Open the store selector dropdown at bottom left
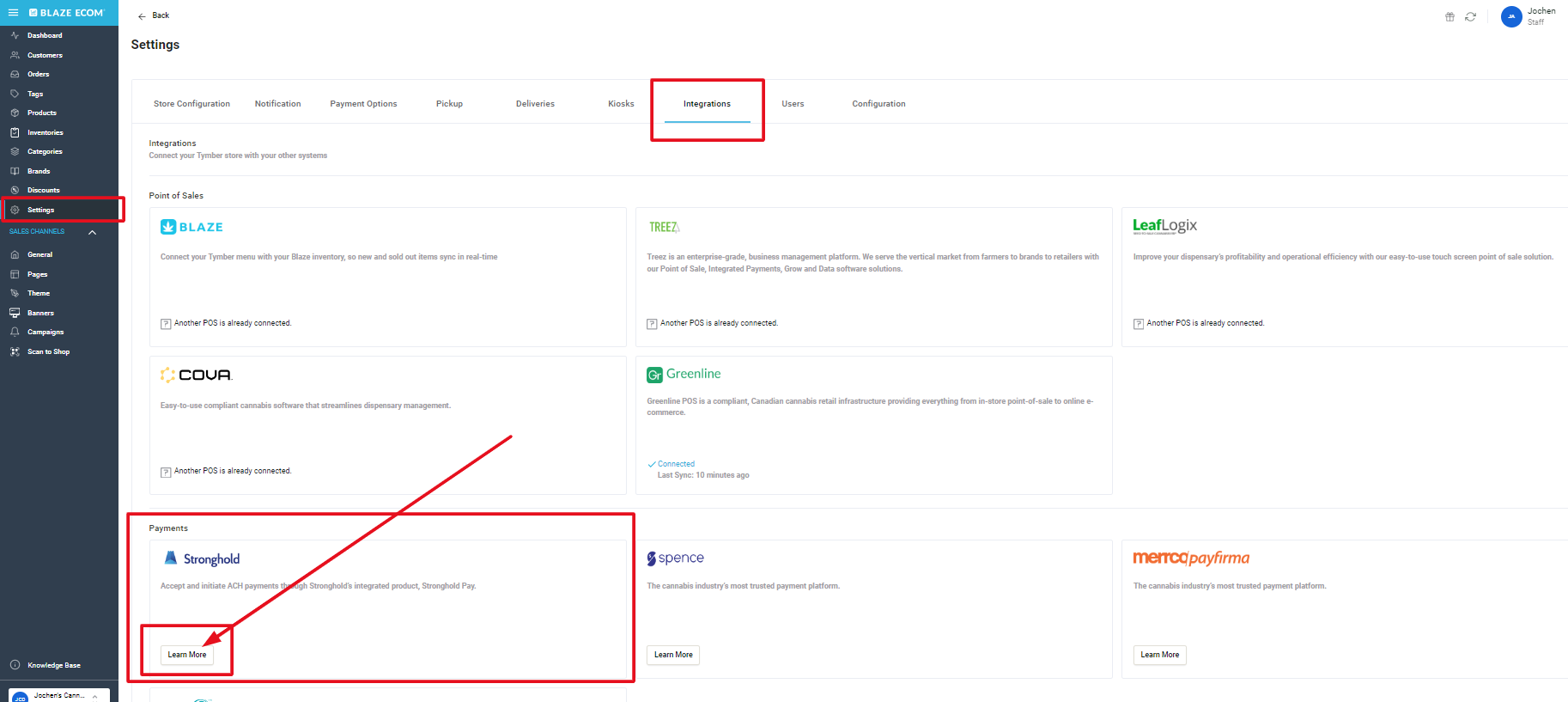Image resolution: width=1568 pixels, height=702 pixels. tap(58, 695)
